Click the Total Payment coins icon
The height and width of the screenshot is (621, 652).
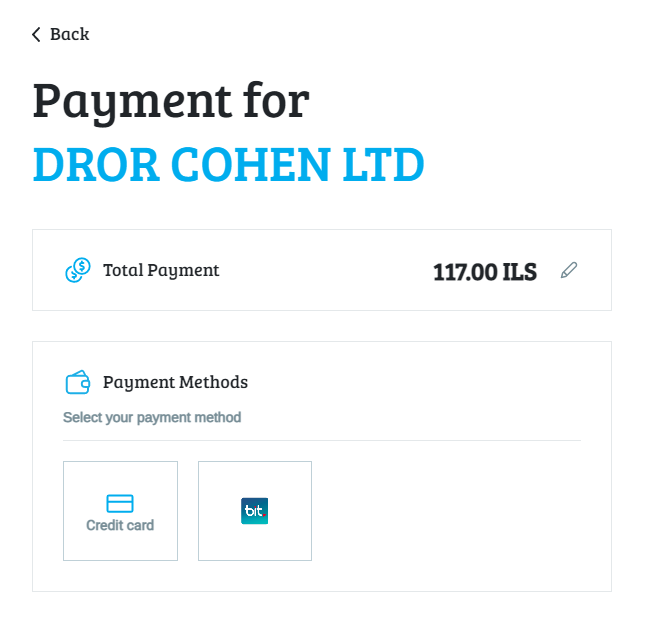(78, 270)
